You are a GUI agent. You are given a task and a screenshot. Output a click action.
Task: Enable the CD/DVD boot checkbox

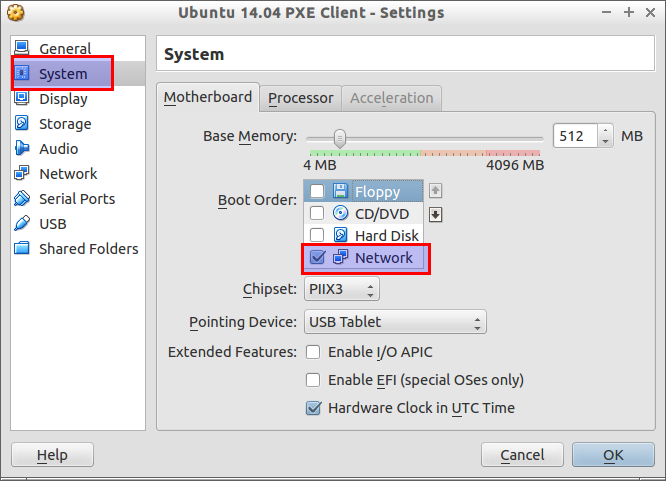[x=317, y=213]
